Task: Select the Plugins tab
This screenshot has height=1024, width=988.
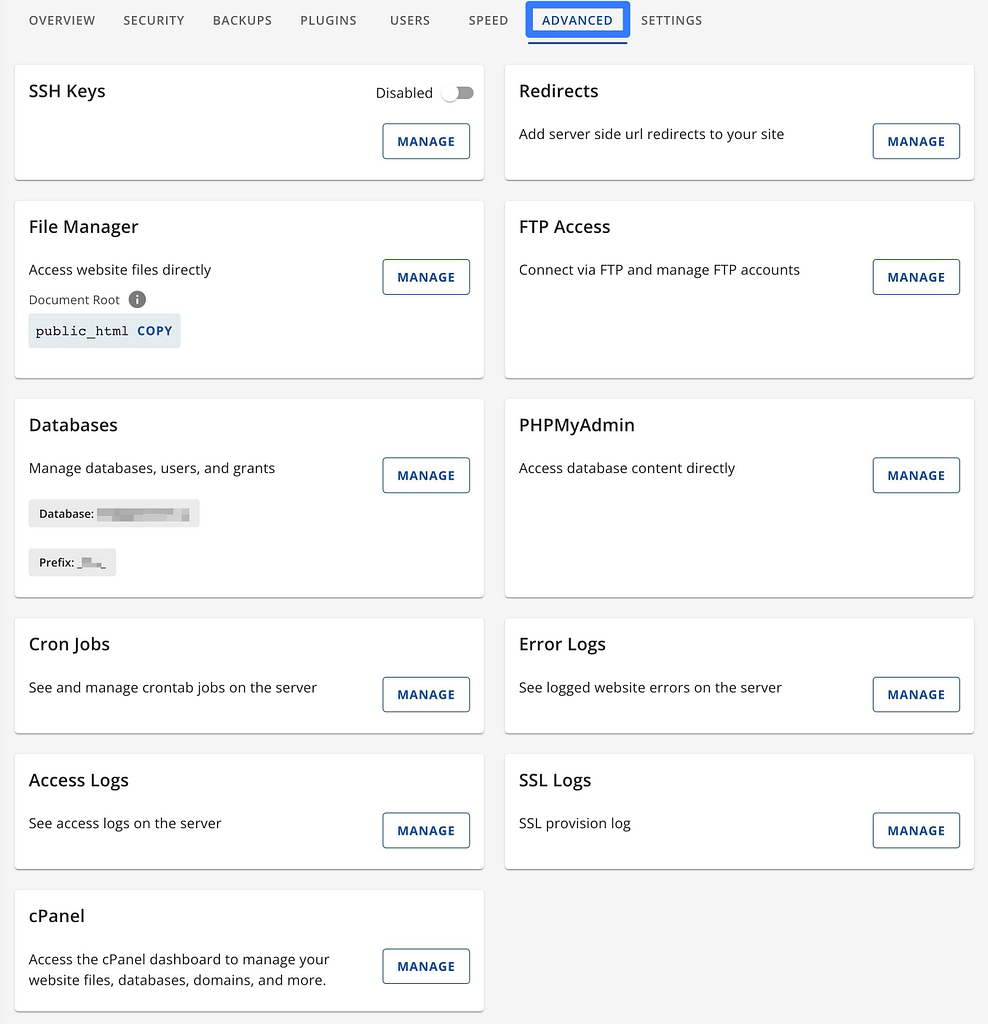Action: point(328,20)
